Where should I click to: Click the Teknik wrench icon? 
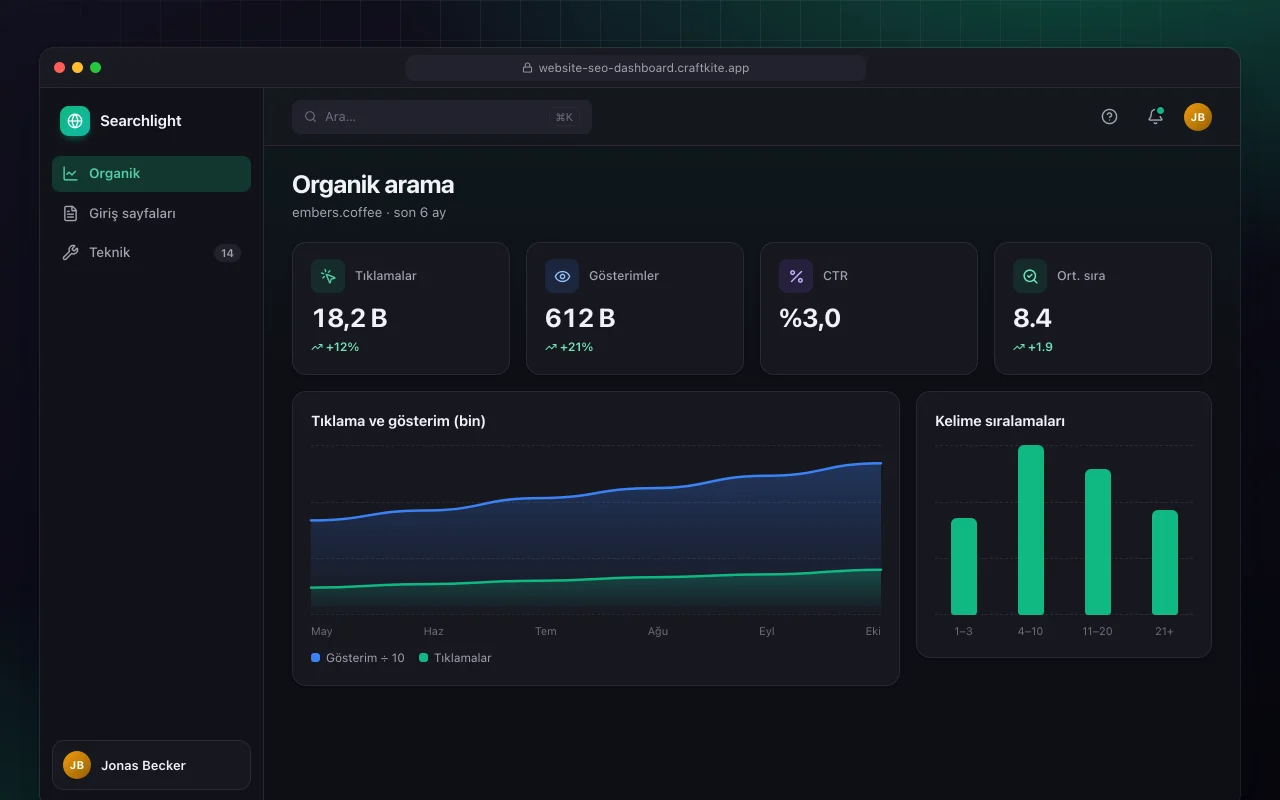70,253
